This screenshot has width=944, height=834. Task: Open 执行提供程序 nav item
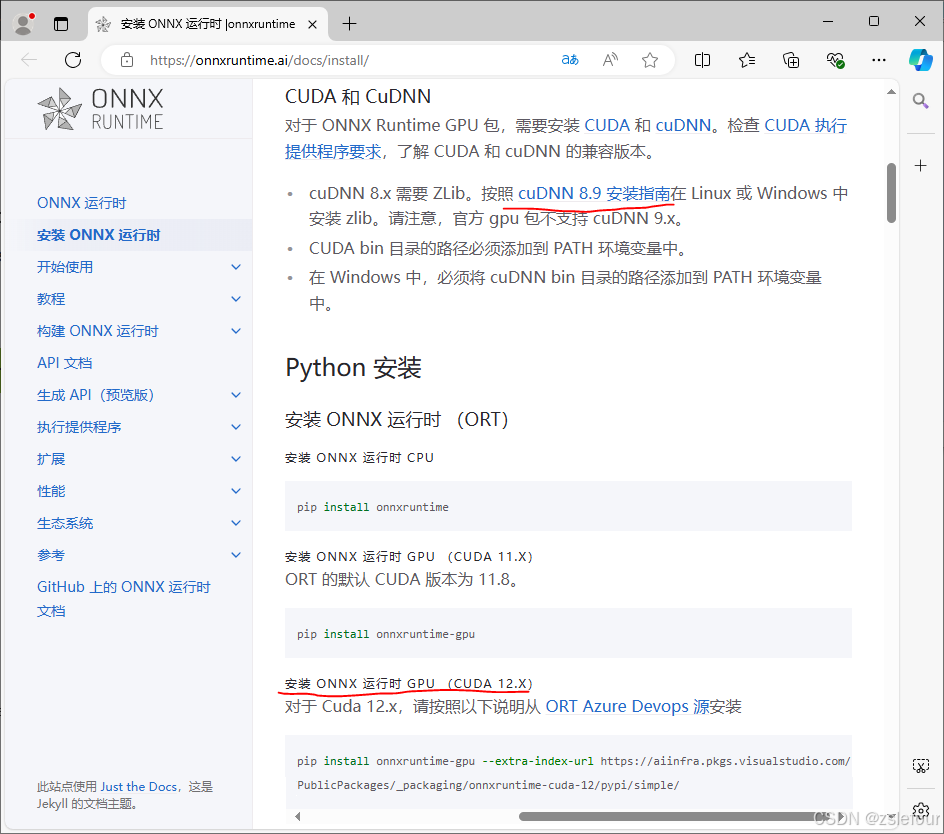pos(79,427)
